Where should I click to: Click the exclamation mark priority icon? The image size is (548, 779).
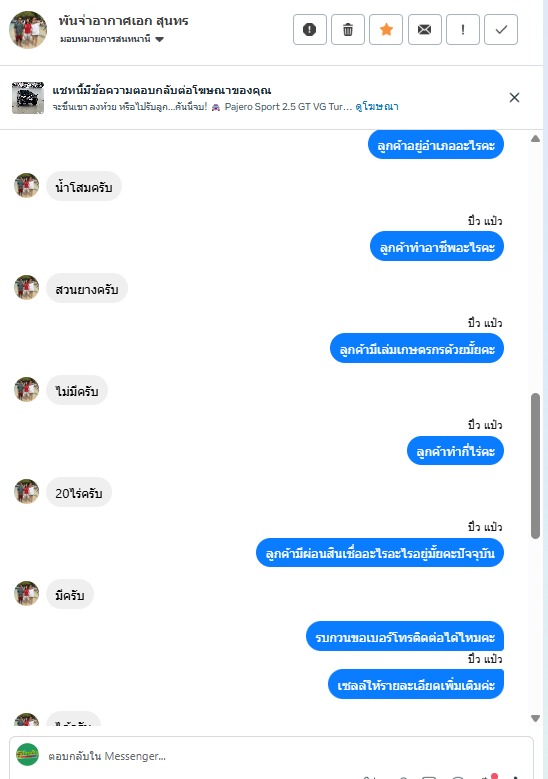pyautogui.click(x=463, y=30)
